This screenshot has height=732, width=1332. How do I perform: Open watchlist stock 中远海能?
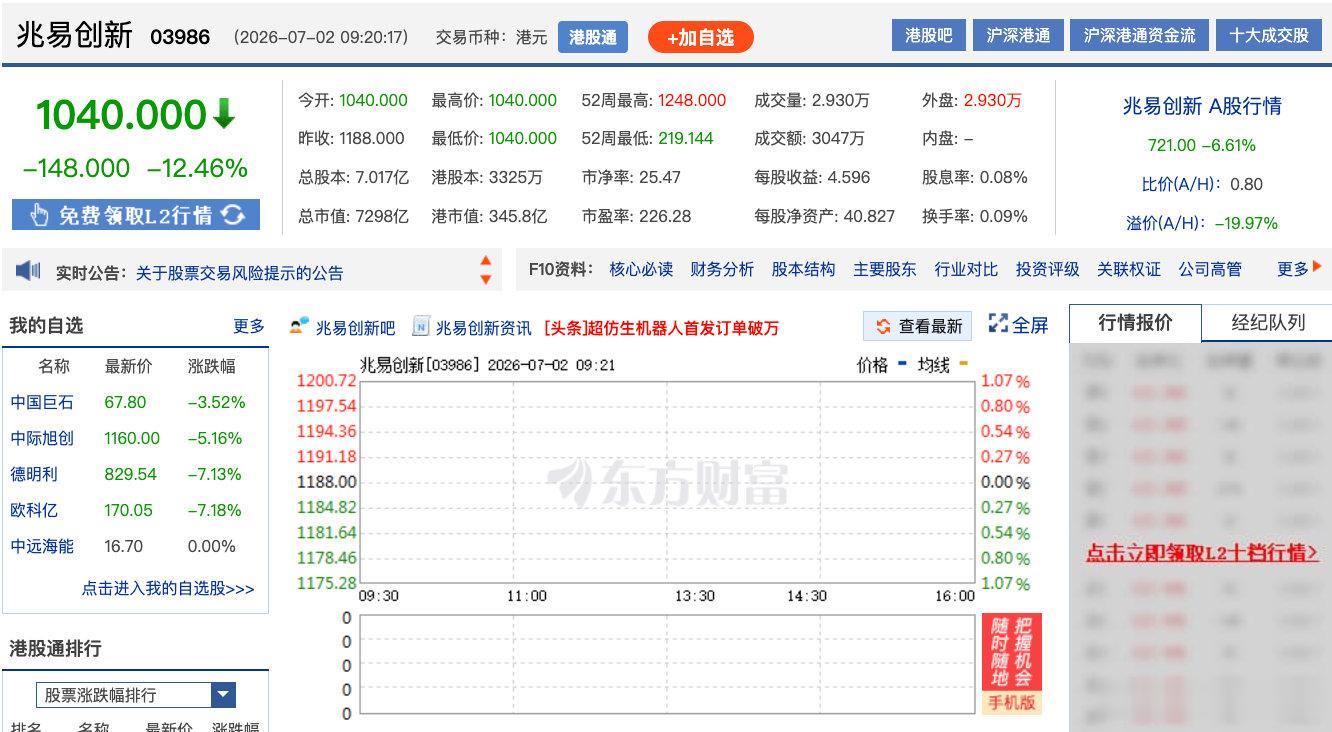[x=42, y=546]
